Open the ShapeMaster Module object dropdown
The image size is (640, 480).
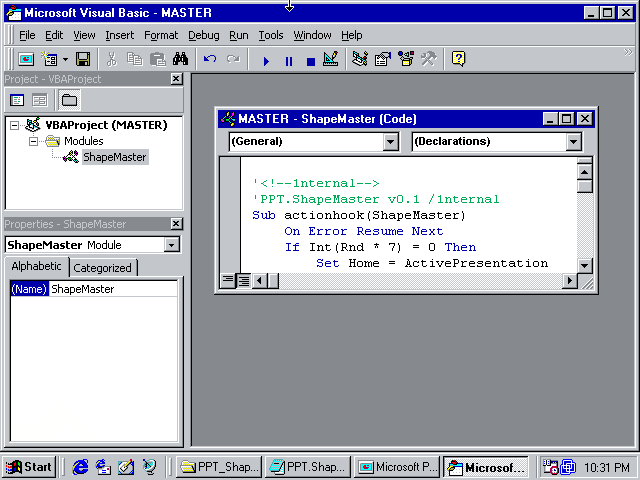171,245
